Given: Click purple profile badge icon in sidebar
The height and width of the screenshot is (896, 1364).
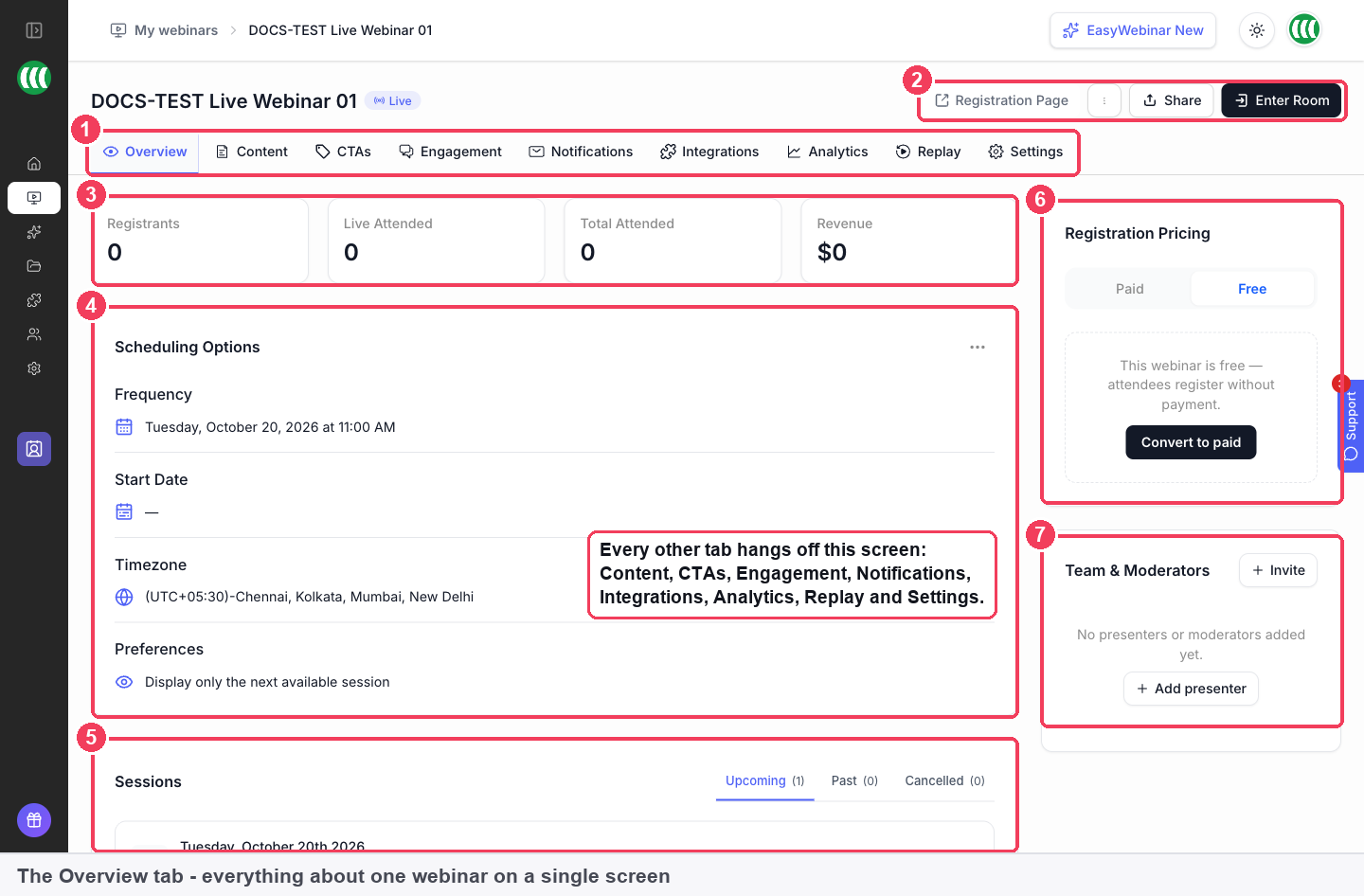Looking at the screenshot, I should pyautogui.click(x=34, y=449).
